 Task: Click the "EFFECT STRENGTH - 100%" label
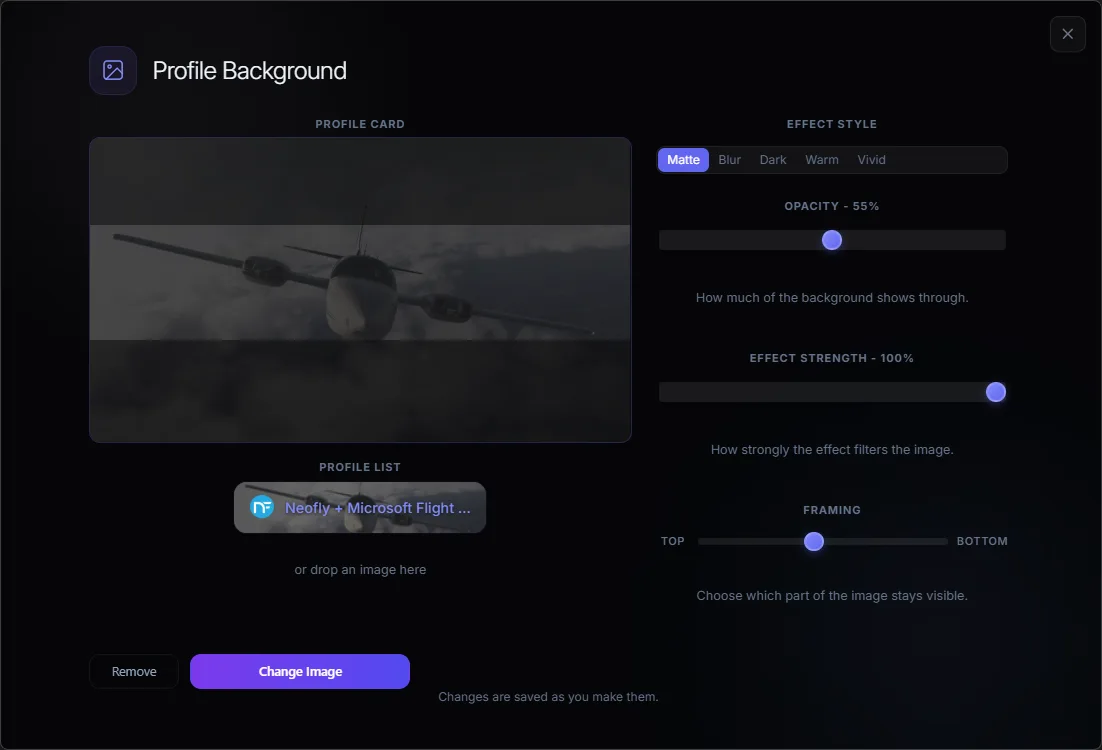832,358
